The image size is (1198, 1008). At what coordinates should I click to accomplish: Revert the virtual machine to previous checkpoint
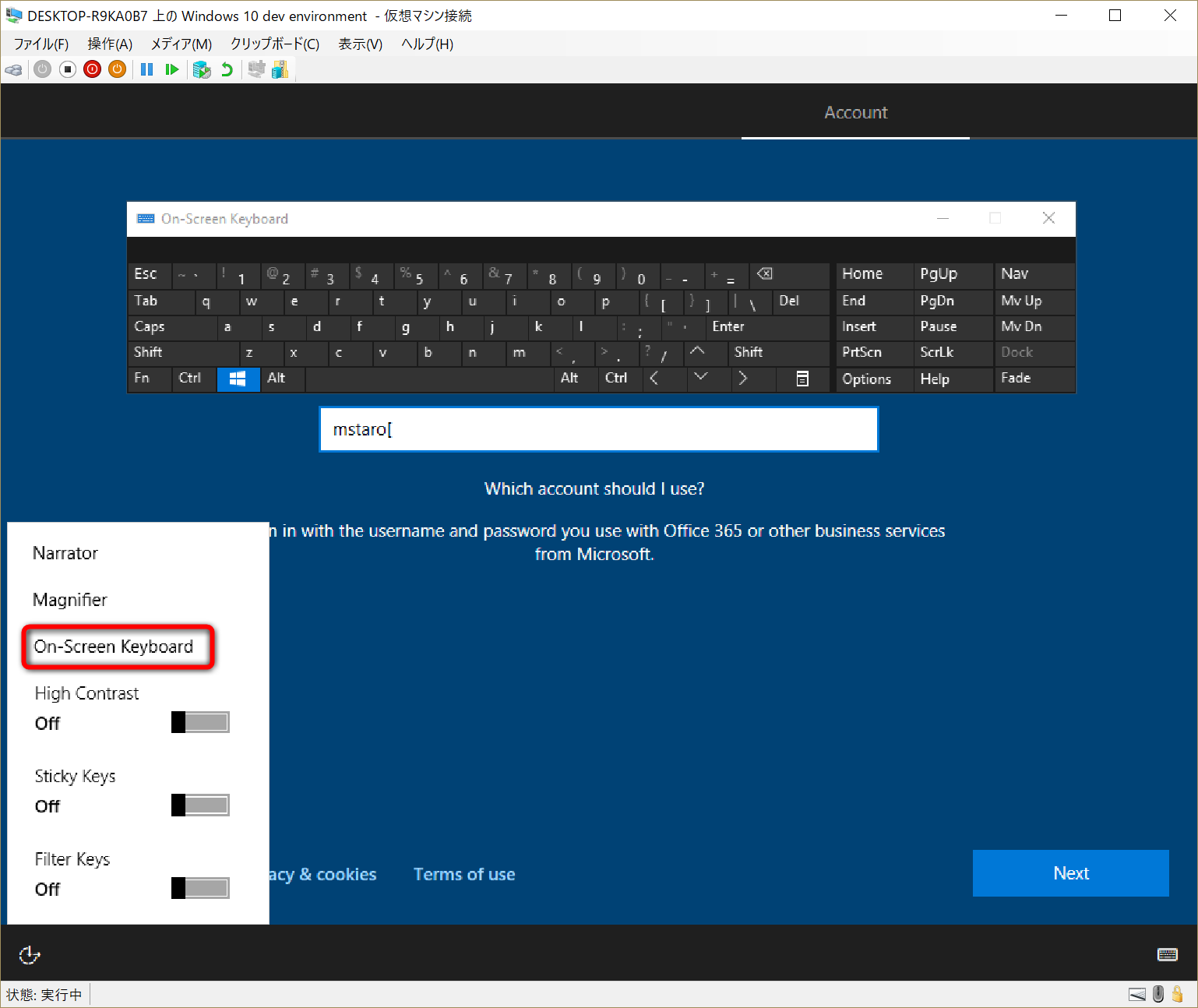226,69
